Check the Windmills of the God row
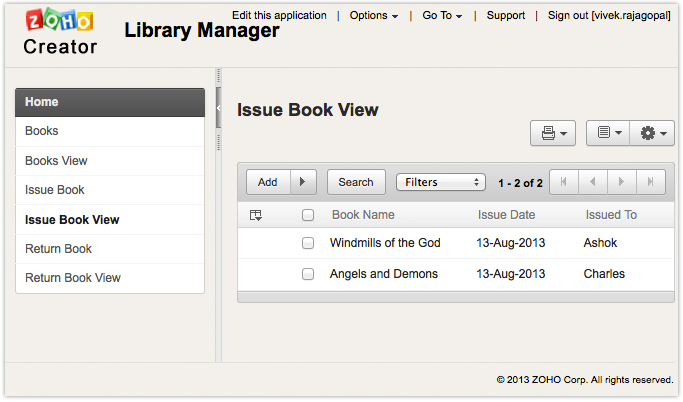The width and height of the screenshot is (683, 402). click(x=308, y=243)
